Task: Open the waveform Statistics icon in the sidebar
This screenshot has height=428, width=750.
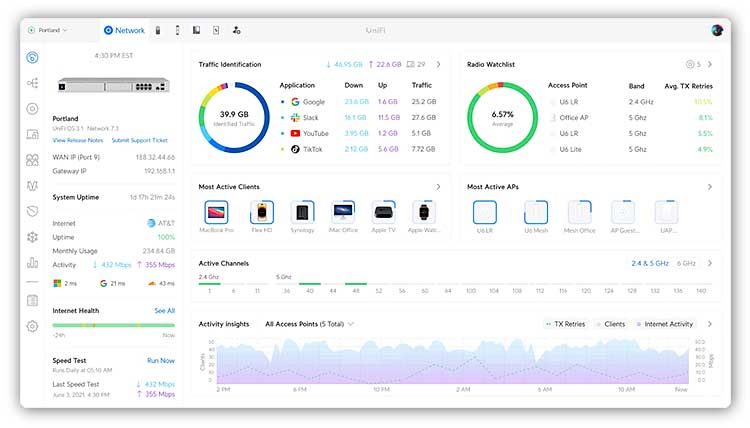Action: coord(32,186)
